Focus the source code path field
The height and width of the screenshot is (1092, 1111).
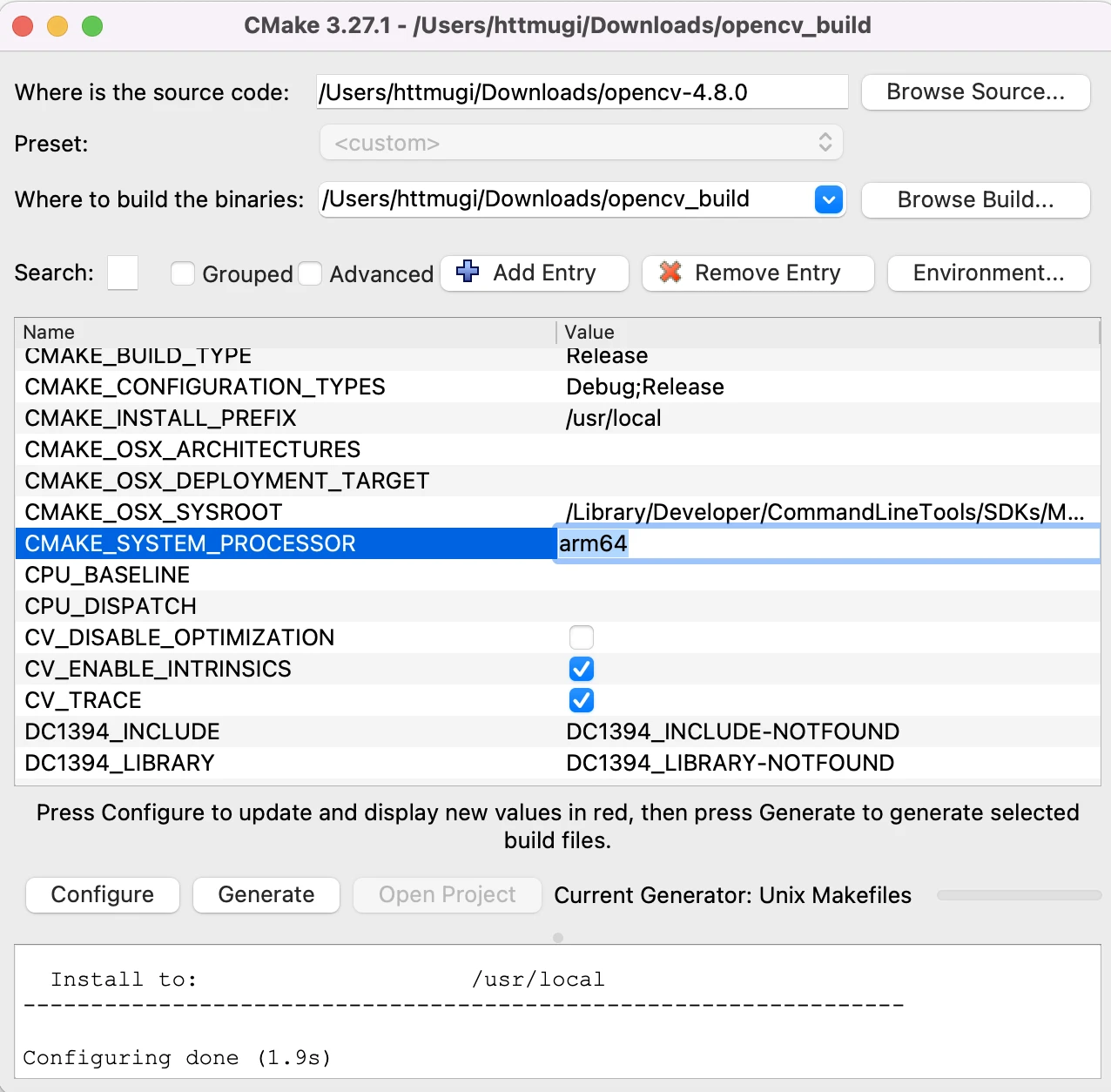(582, 92)
